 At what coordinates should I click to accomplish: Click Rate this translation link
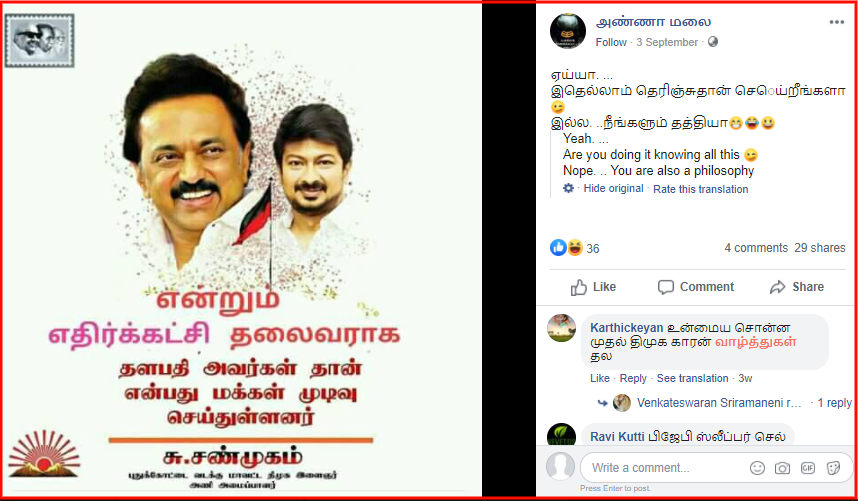tap(700, 189)
